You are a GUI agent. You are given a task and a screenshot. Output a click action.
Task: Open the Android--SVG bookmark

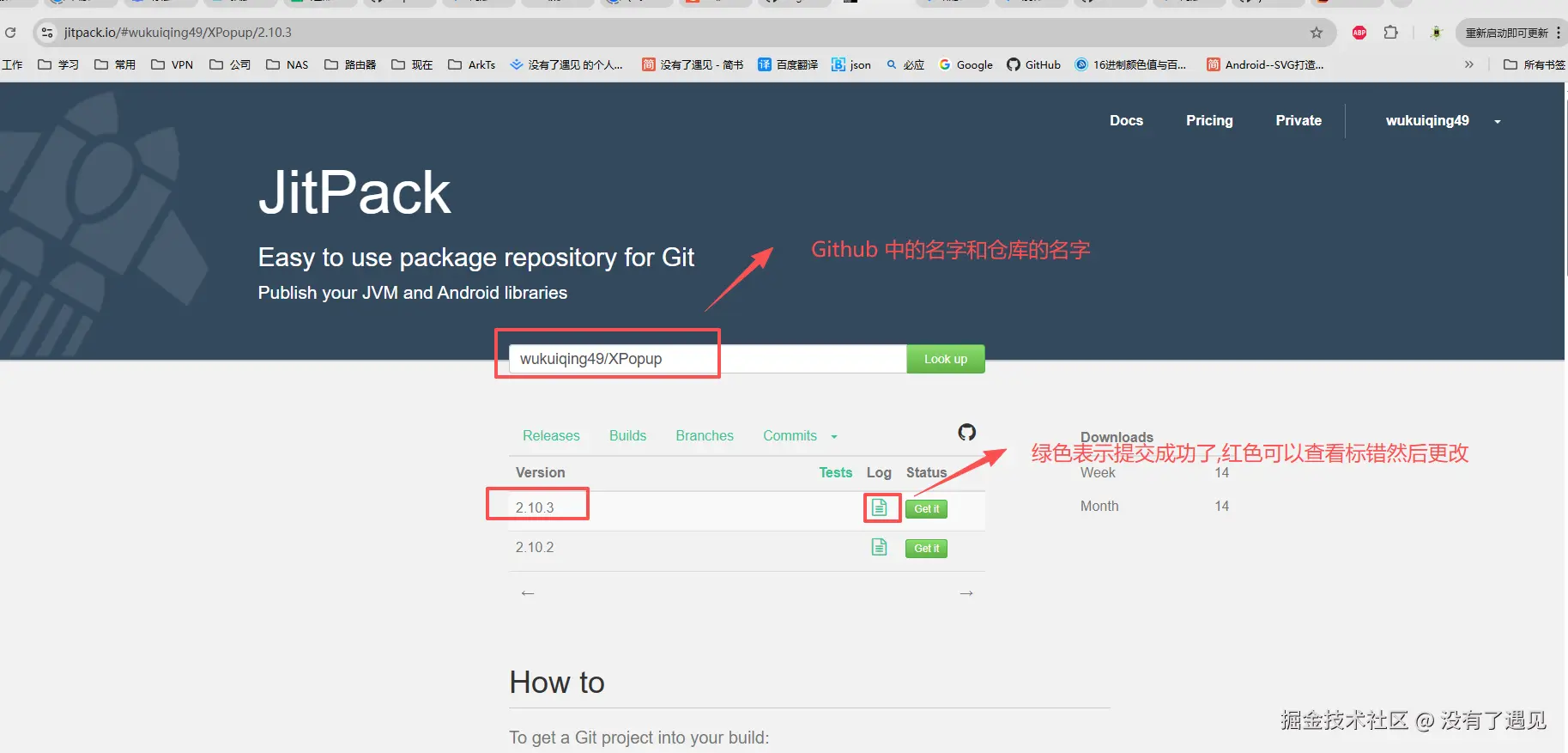tap(1265, 64)
